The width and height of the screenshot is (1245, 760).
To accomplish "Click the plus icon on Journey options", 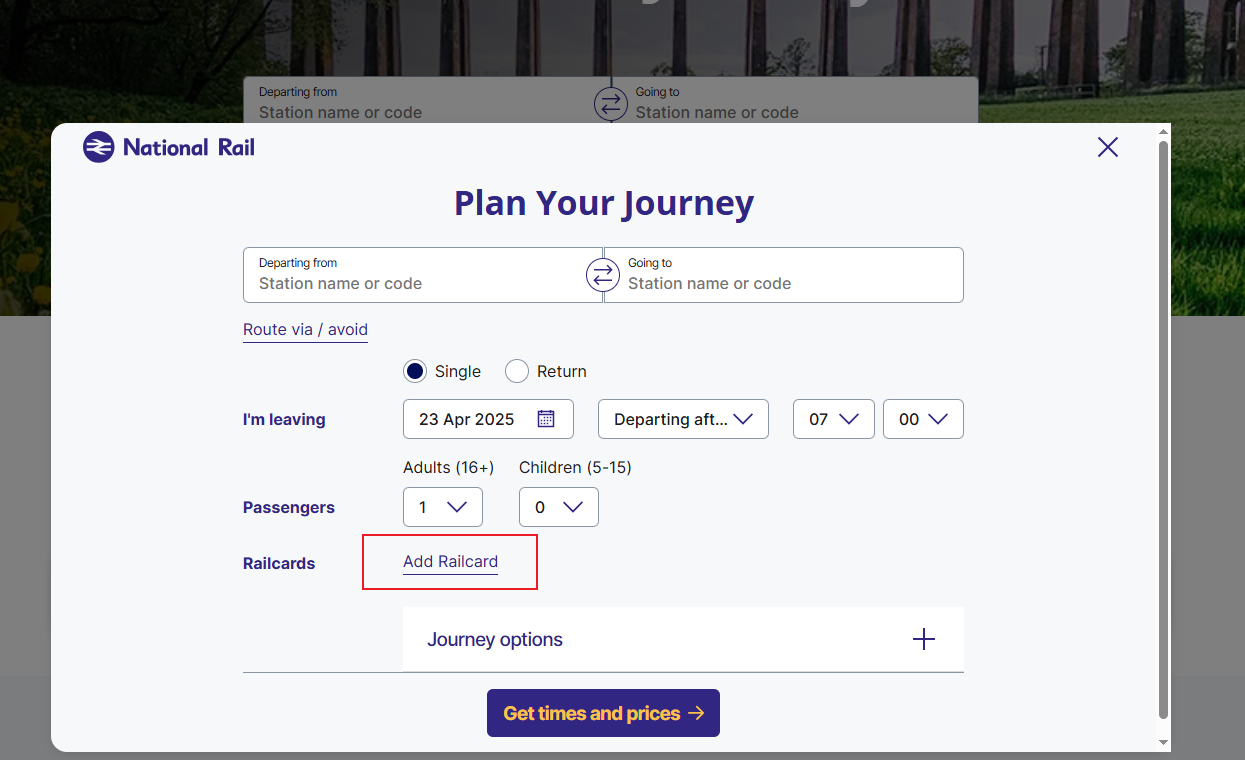I will 924,640.
